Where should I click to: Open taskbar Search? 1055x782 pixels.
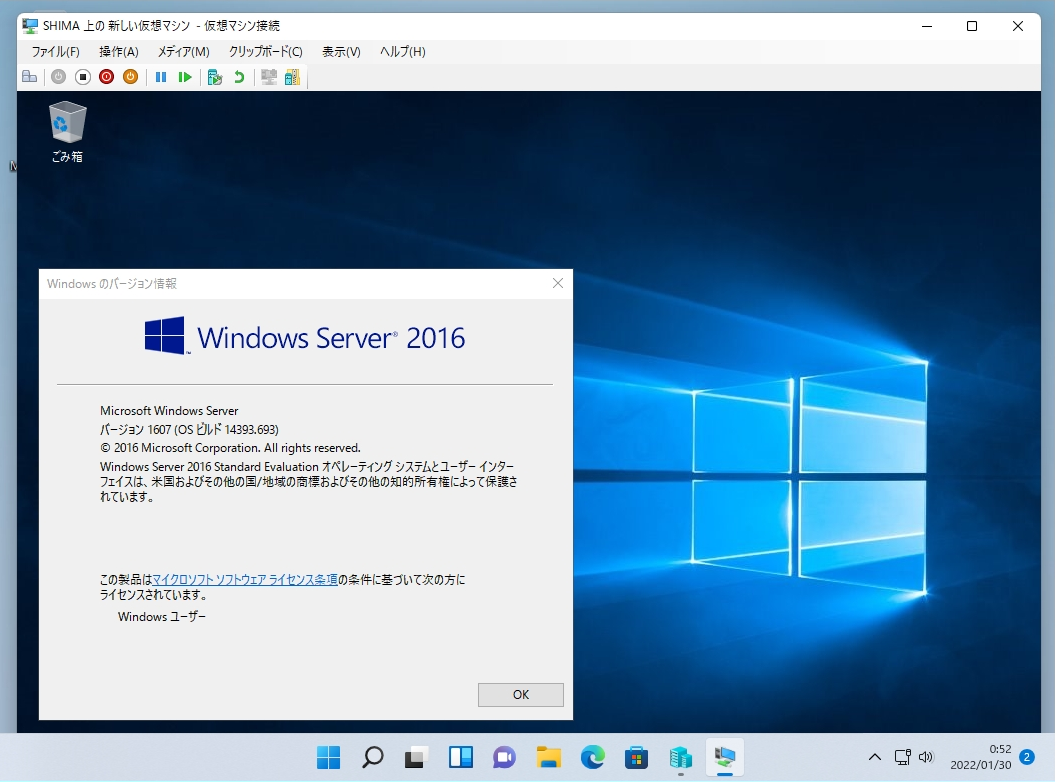point(372,758)
